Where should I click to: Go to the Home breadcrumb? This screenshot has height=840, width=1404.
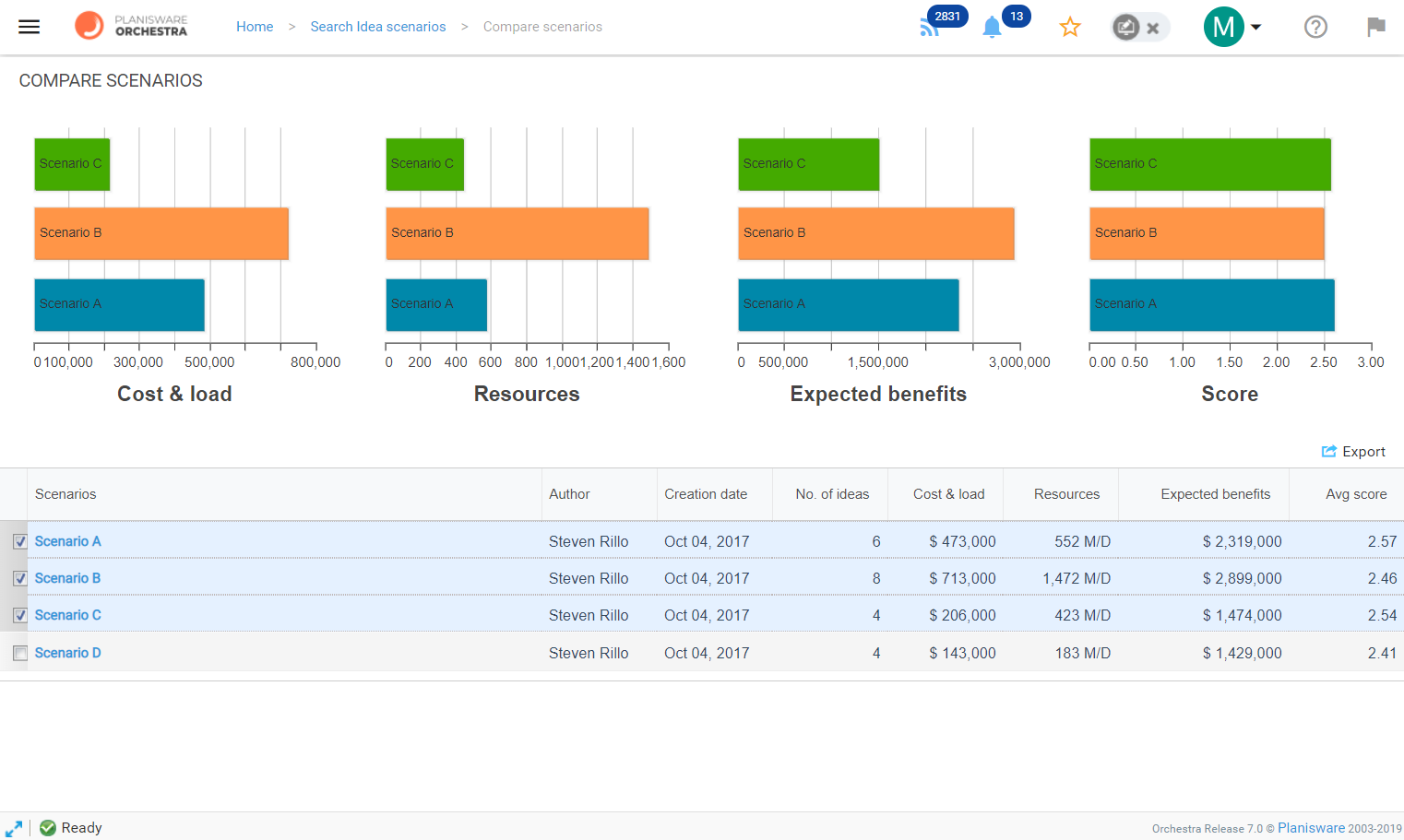[x=255, y=27]
